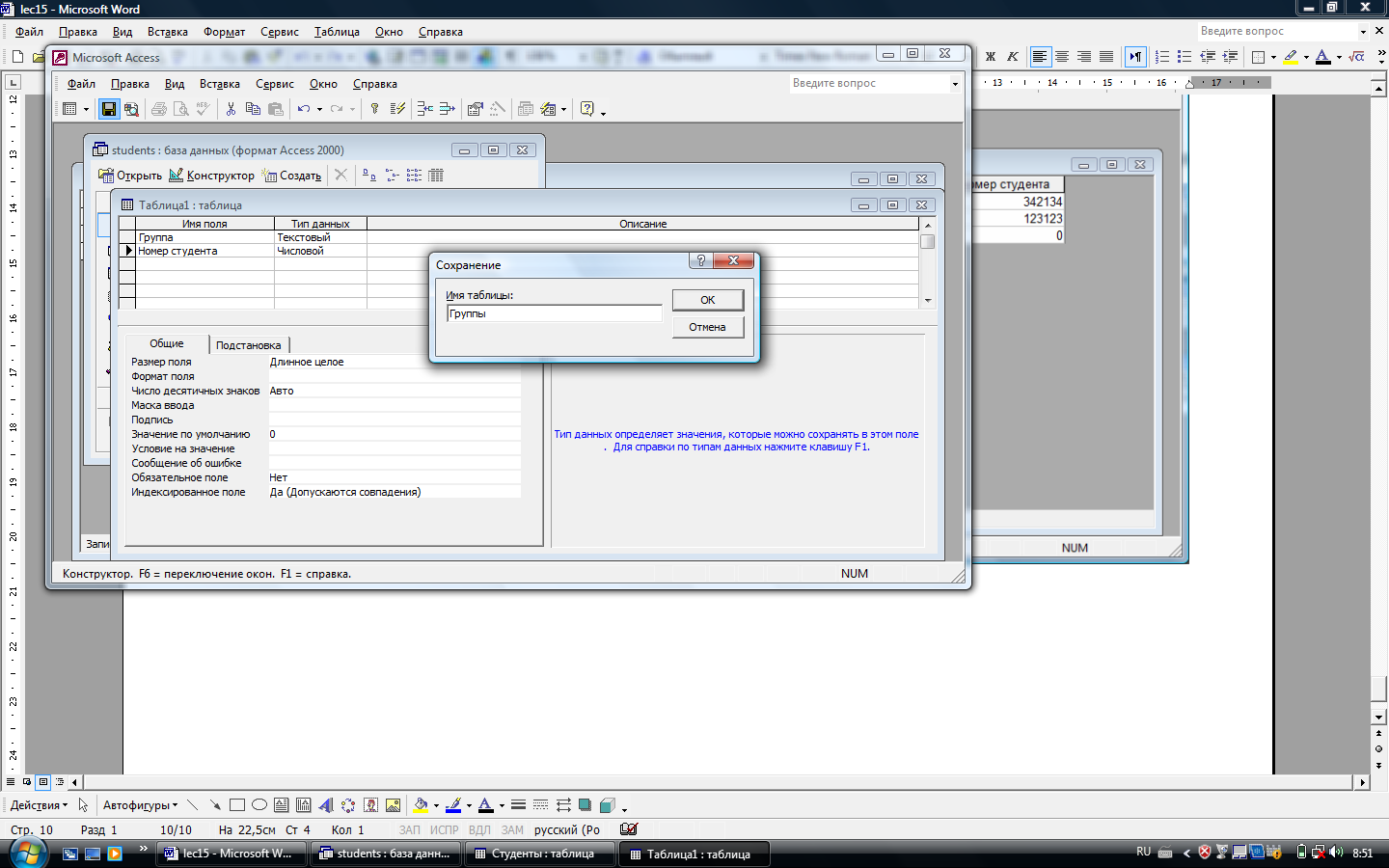
Task: Select the Rectangle tool in drawing toolbar
Action: pyautogui.click(x=237, y=805)
